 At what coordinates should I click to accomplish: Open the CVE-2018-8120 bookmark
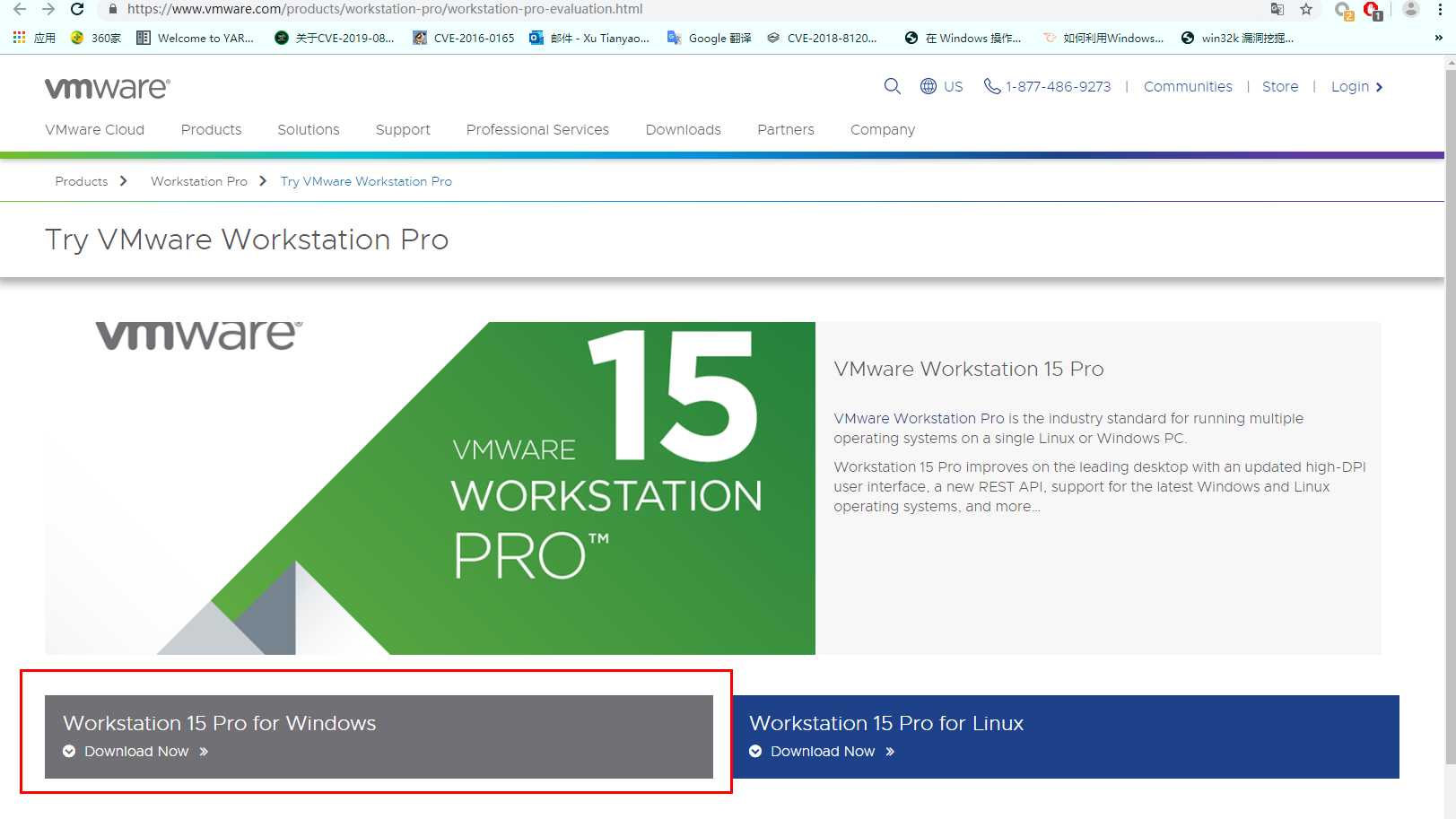822,38
